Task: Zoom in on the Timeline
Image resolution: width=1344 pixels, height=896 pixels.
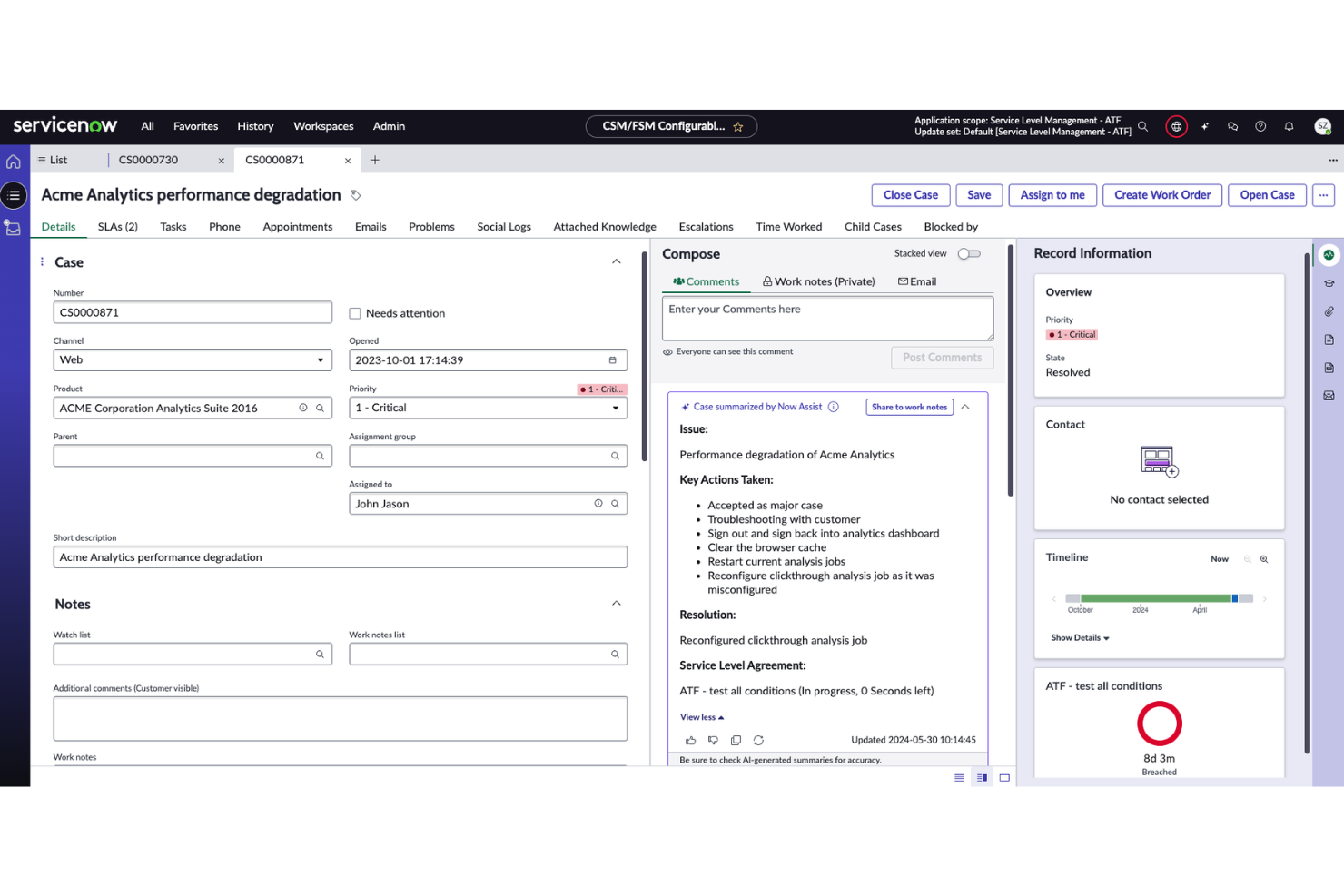Action: pos(1264,559)
